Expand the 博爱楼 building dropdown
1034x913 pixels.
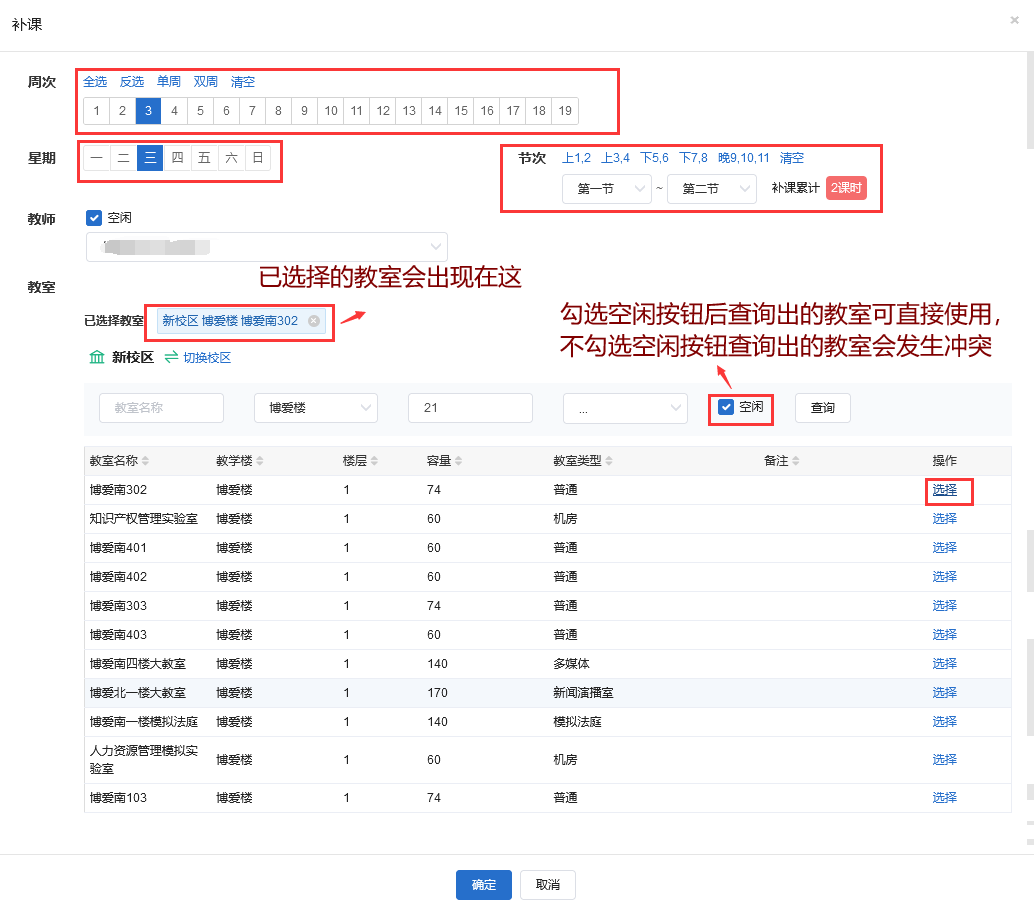click(x=316, y=408)
